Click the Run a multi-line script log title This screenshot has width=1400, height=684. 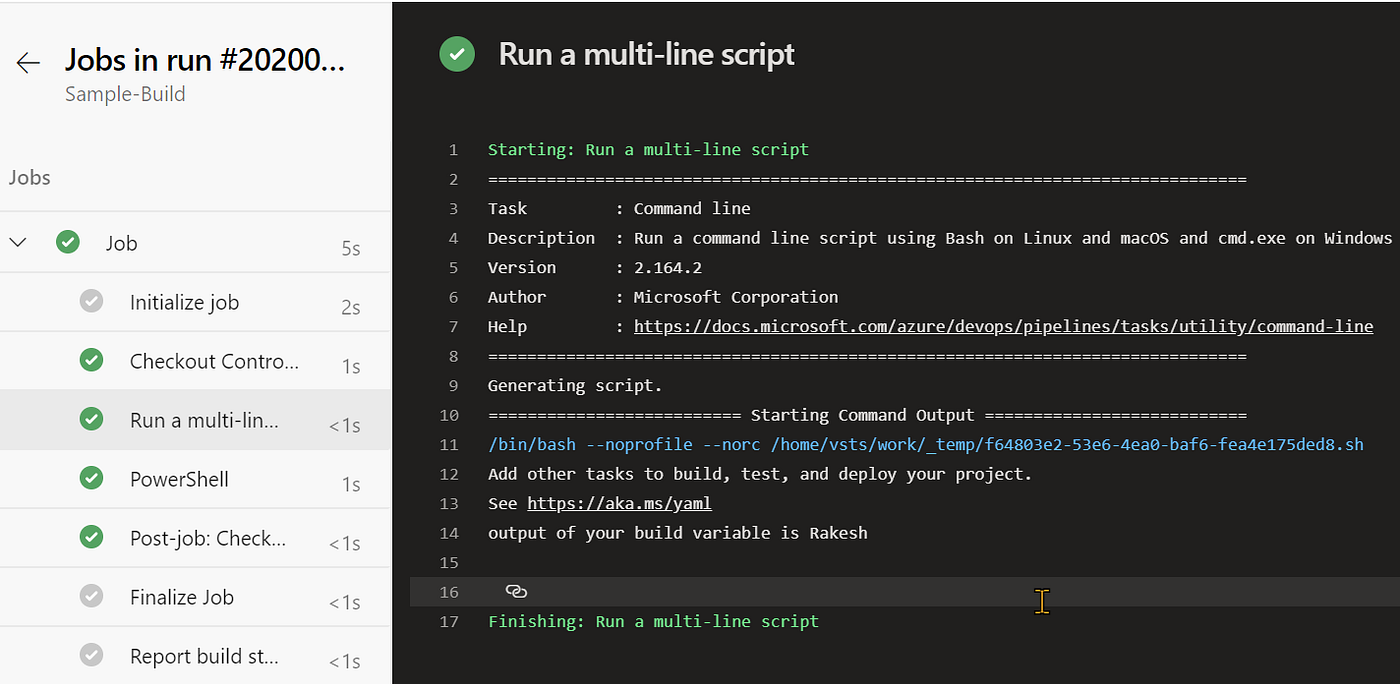pyautogui.click(x=646, y=54)
